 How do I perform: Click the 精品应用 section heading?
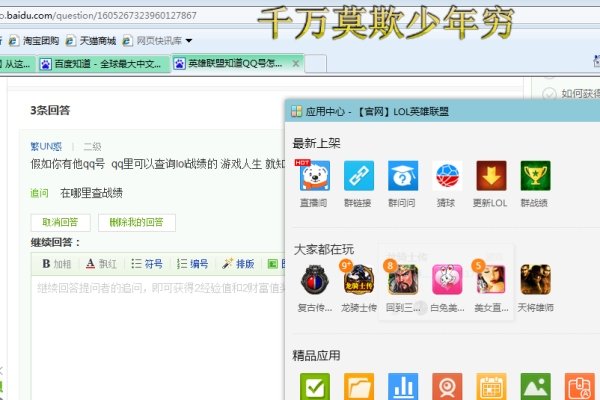click(x=316, y=356)
